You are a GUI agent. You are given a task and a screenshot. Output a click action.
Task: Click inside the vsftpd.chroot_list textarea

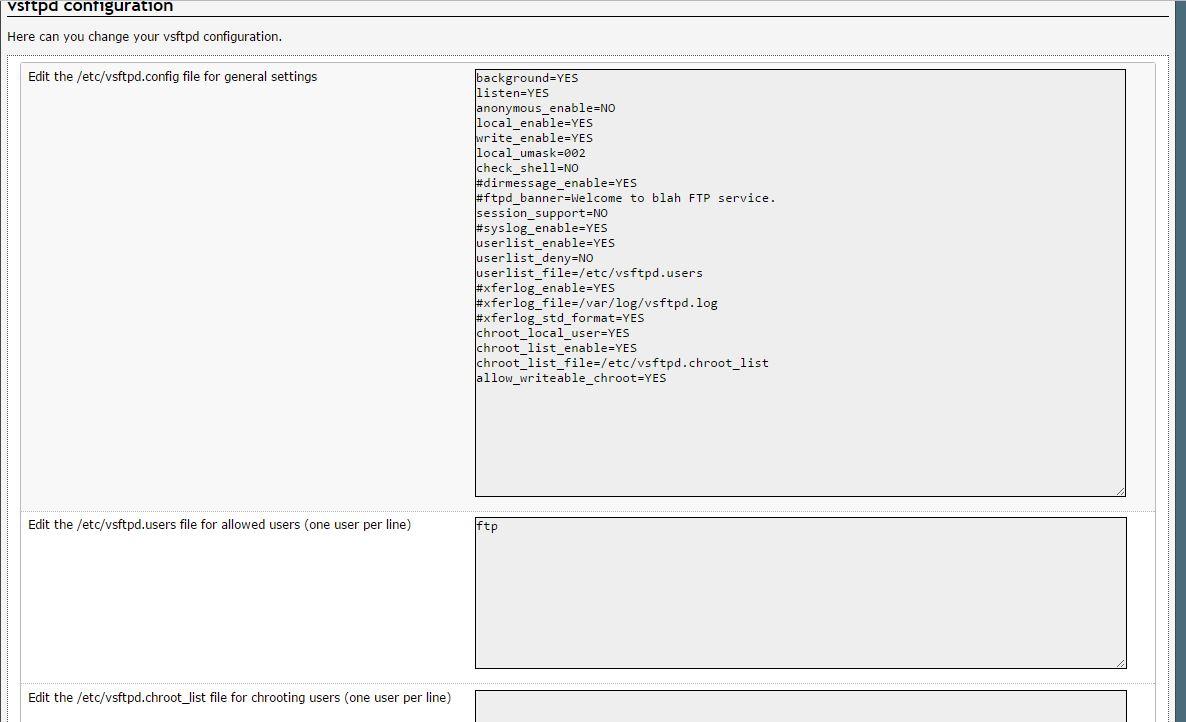(800, 706)
